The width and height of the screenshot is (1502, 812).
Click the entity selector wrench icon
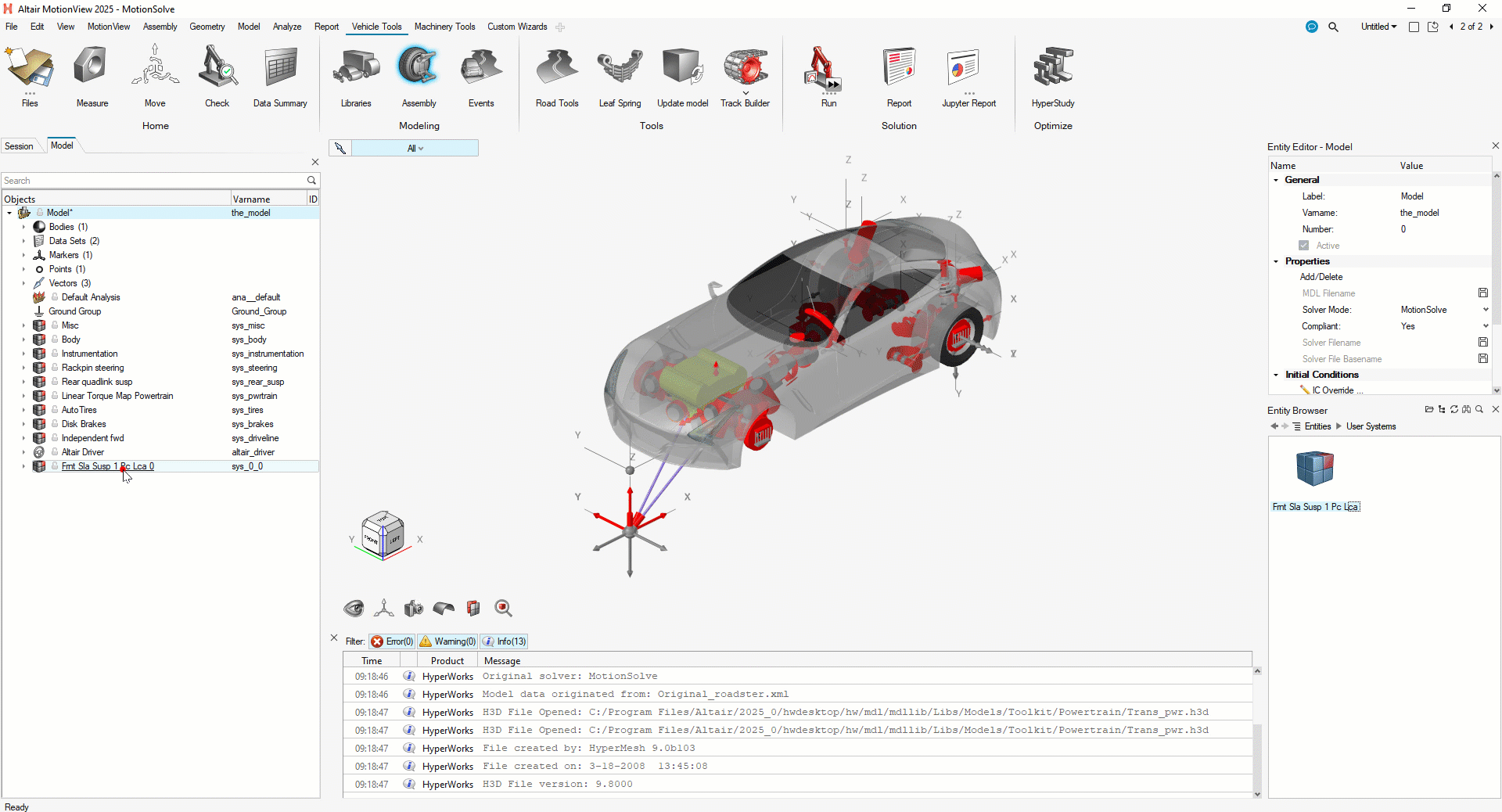(340, 148)
